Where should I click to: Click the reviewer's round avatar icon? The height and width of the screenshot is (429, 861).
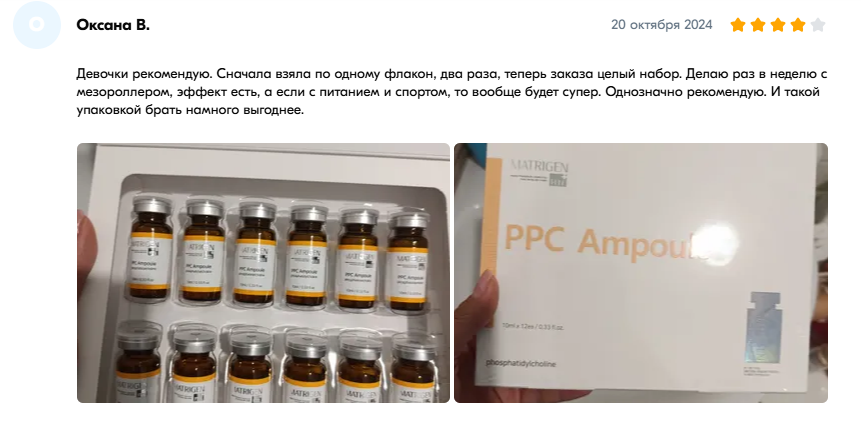coord(37,25)
